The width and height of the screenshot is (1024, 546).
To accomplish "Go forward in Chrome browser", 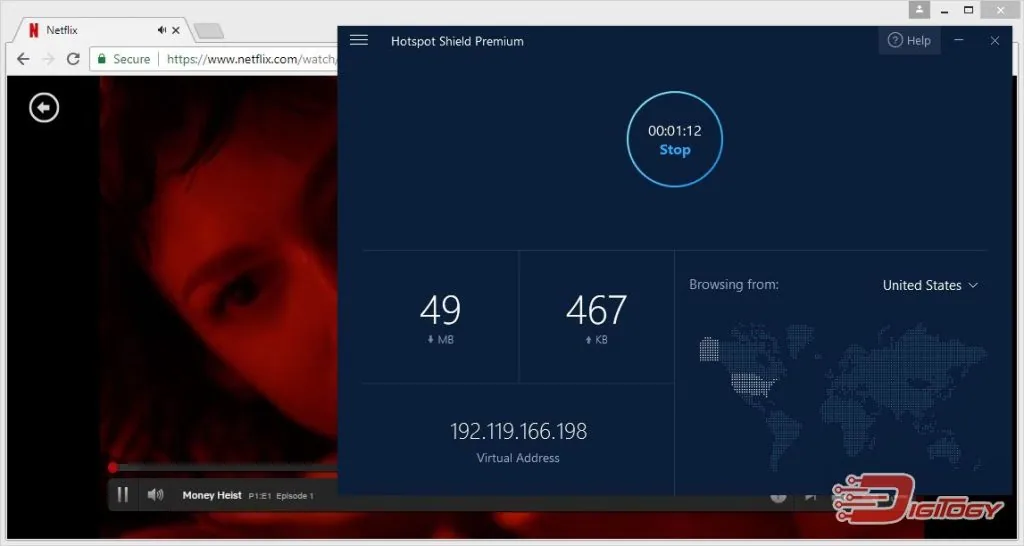I will (48, 59).
